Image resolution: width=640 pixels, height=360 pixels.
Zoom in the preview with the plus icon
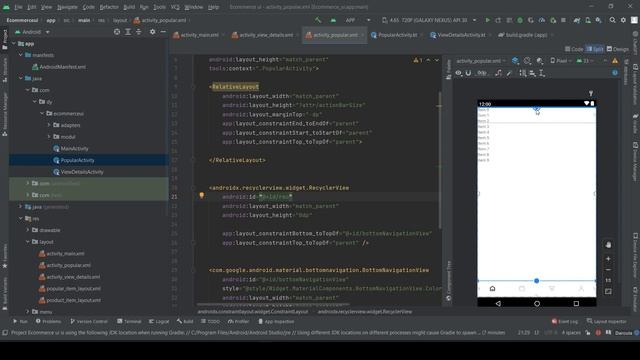[x=608, y=258]
